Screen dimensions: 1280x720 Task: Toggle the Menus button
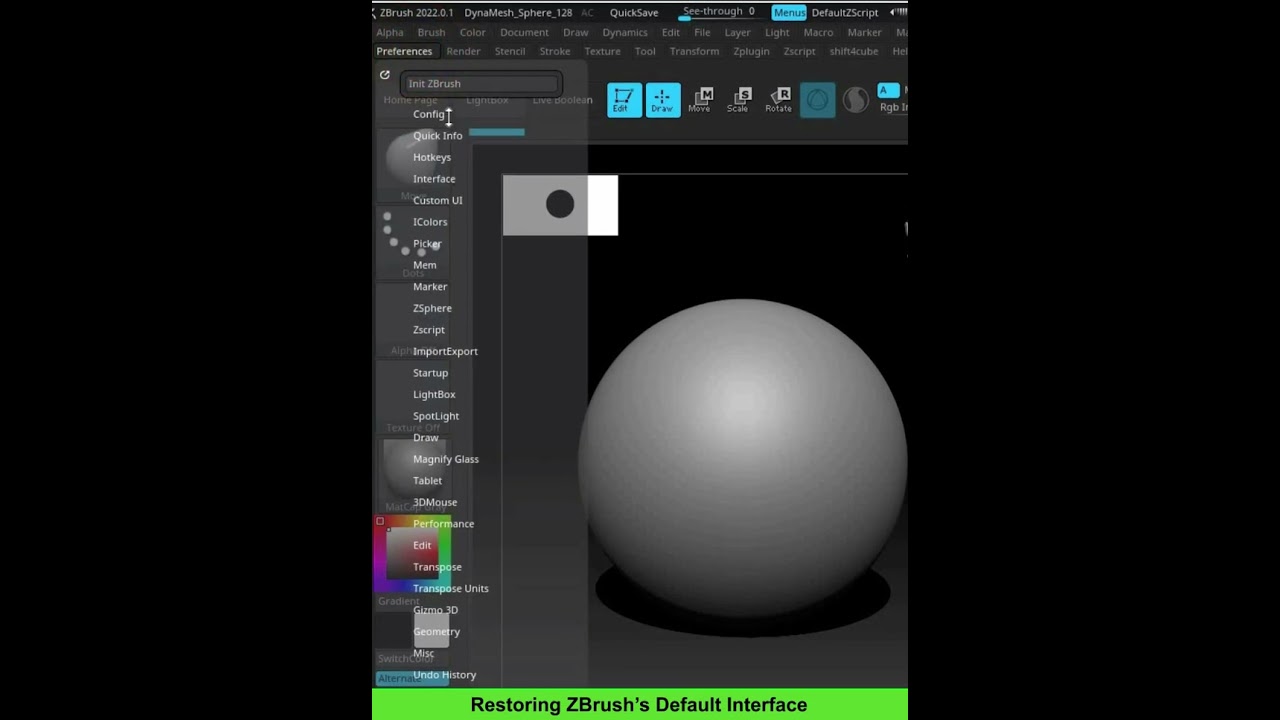[789, 12]
